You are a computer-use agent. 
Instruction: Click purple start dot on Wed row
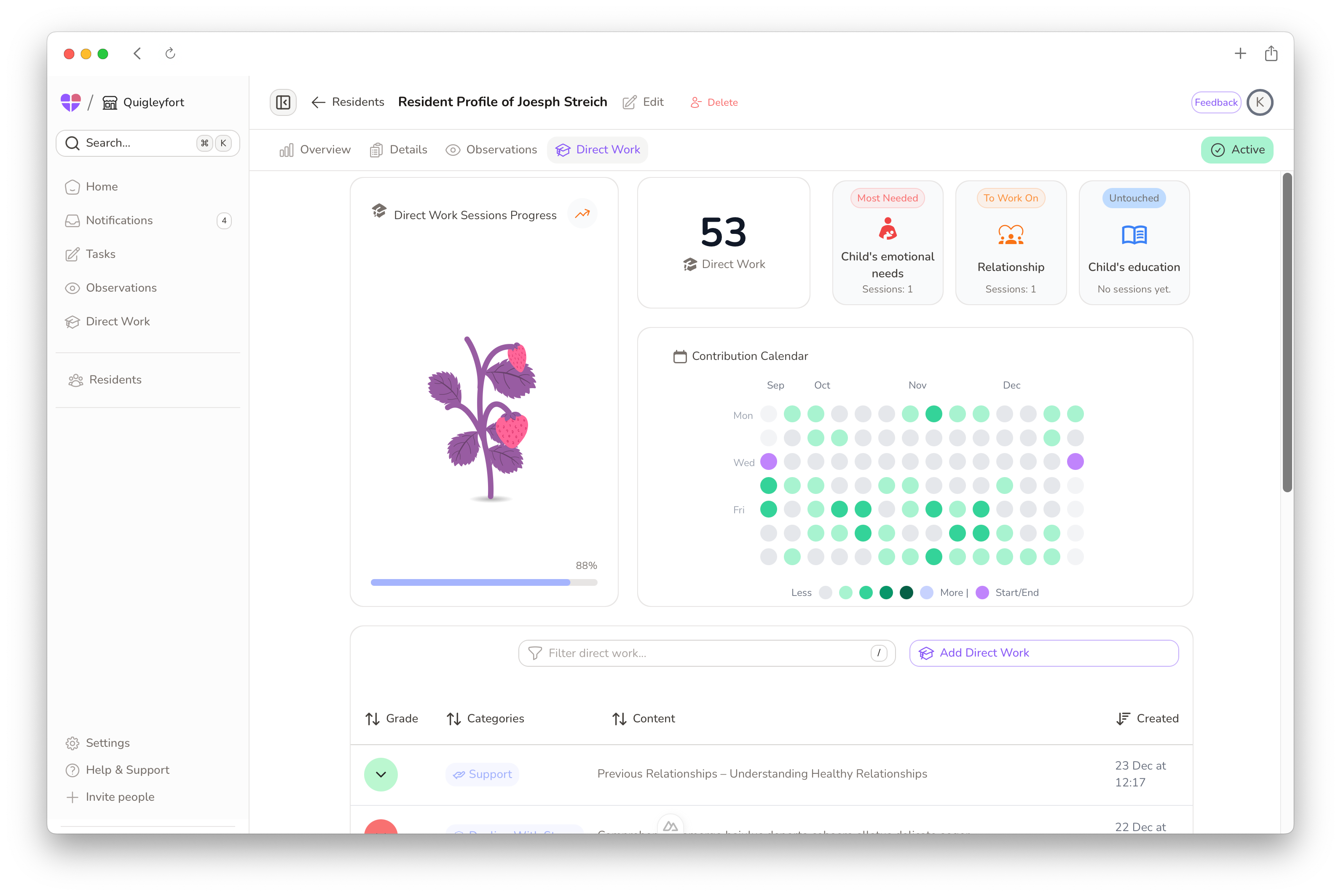point(769,462)
